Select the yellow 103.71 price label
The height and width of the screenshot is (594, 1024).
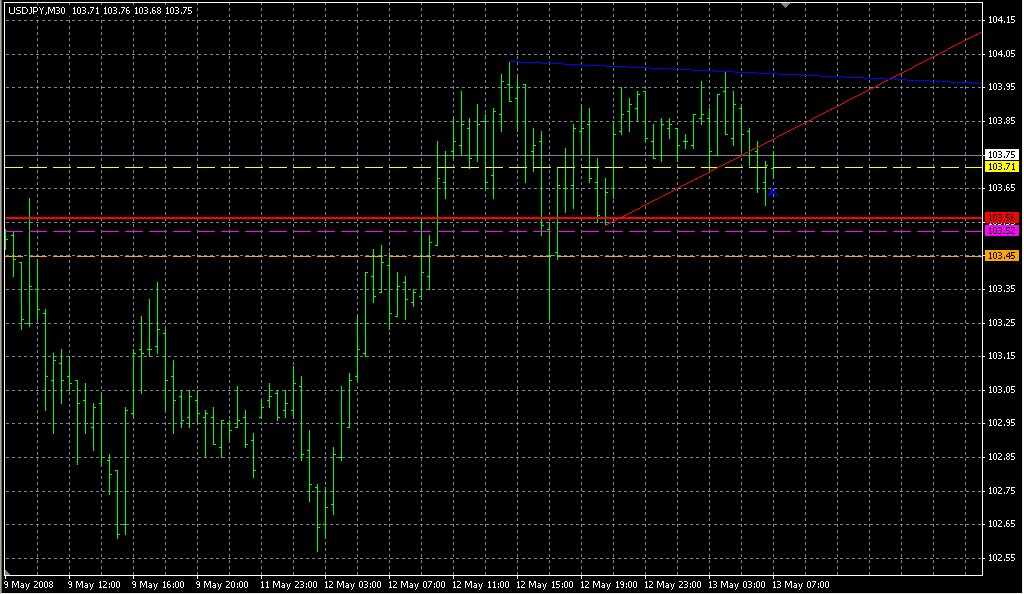point(1001,167)
